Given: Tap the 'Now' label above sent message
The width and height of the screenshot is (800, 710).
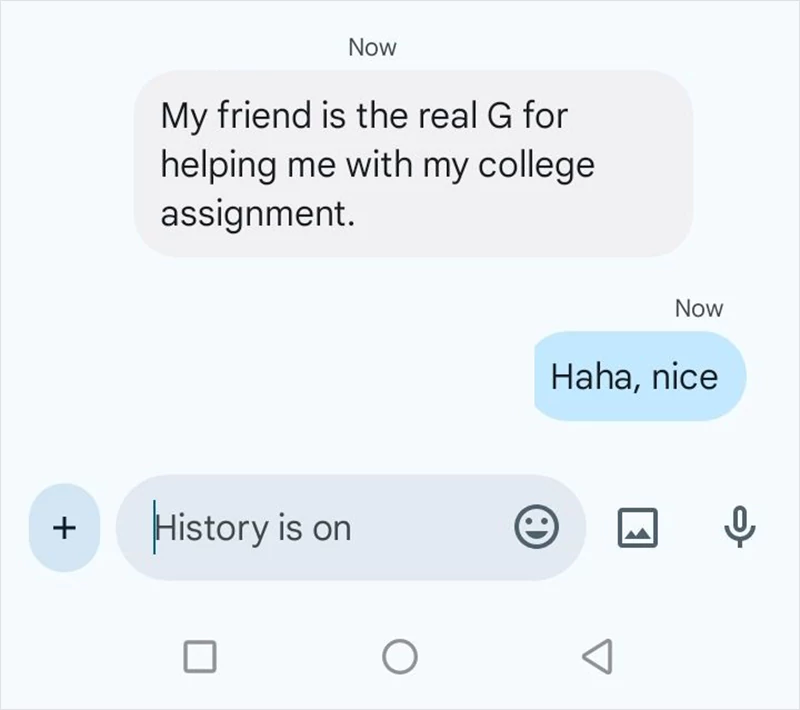Looking at the screenshot, I should point(699,308).
